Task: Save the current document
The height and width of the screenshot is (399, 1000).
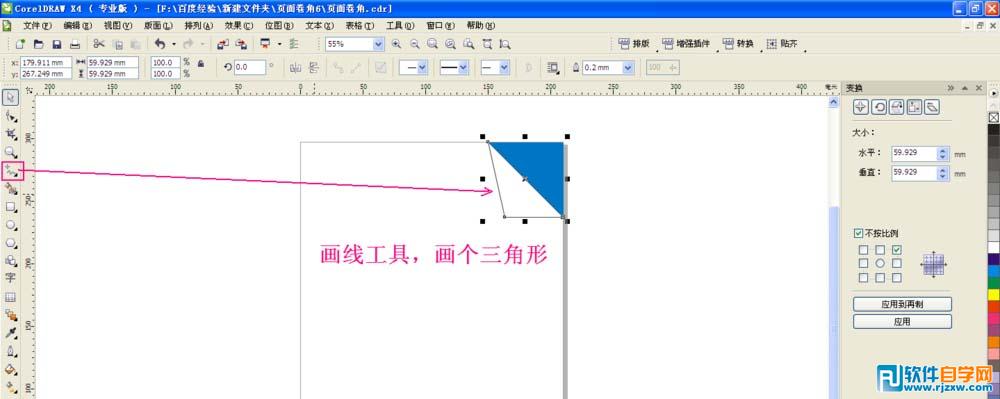Action: [x=57, y=44]
